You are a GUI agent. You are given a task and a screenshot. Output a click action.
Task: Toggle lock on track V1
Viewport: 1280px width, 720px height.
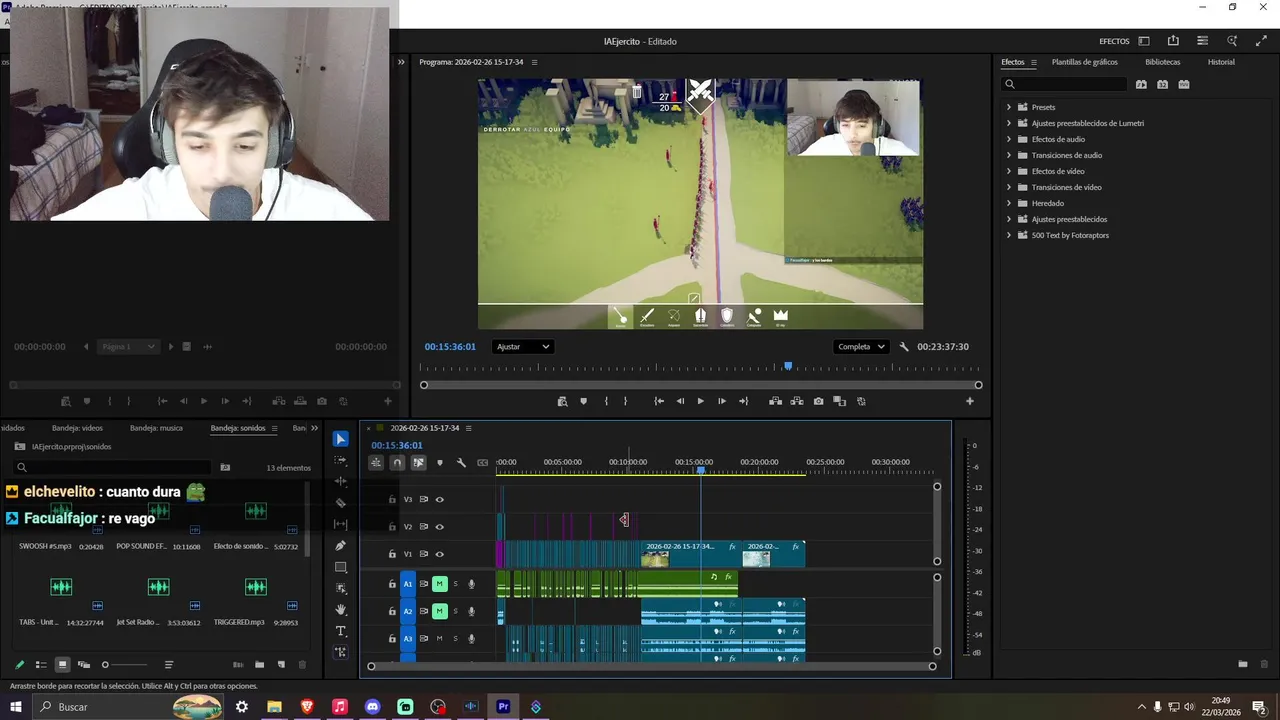(392, 554)
